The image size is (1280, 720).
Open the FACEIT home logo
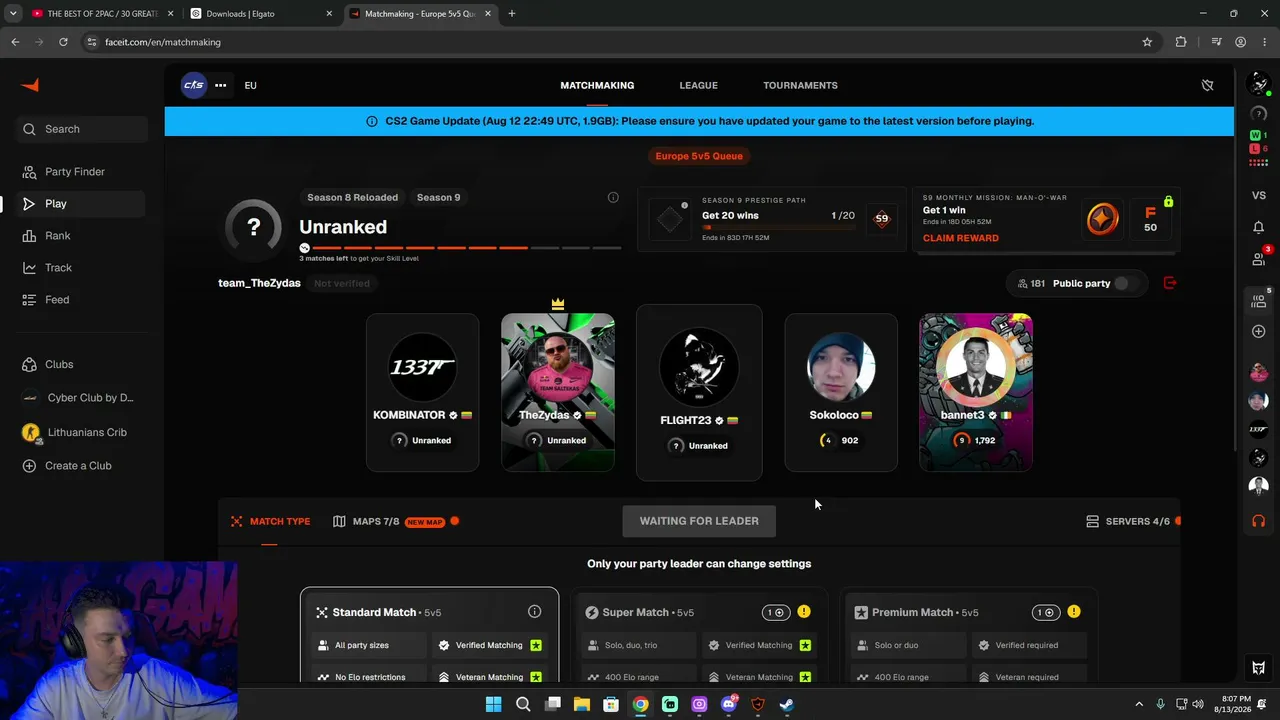point(30,85)
